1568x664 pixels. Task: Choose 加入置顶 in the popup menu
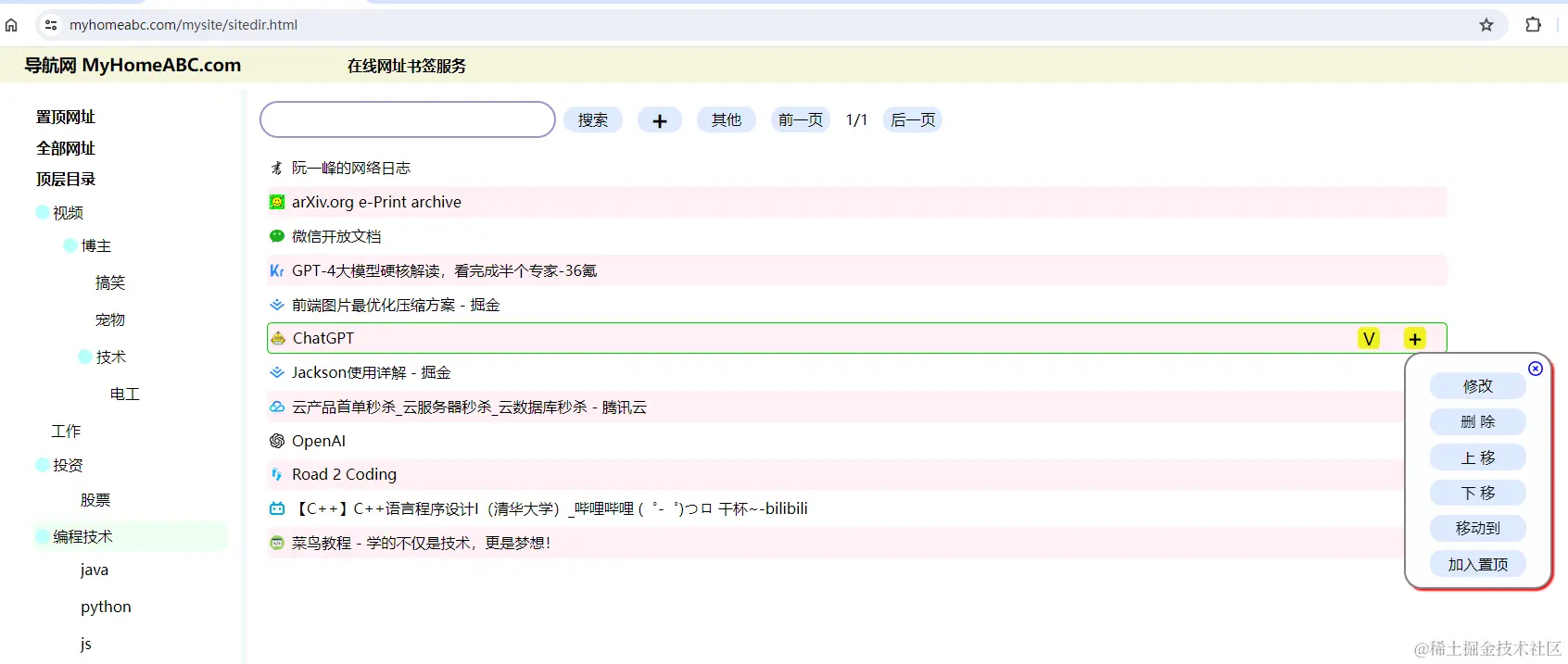pyautogui.click(x=1478, y=564)
